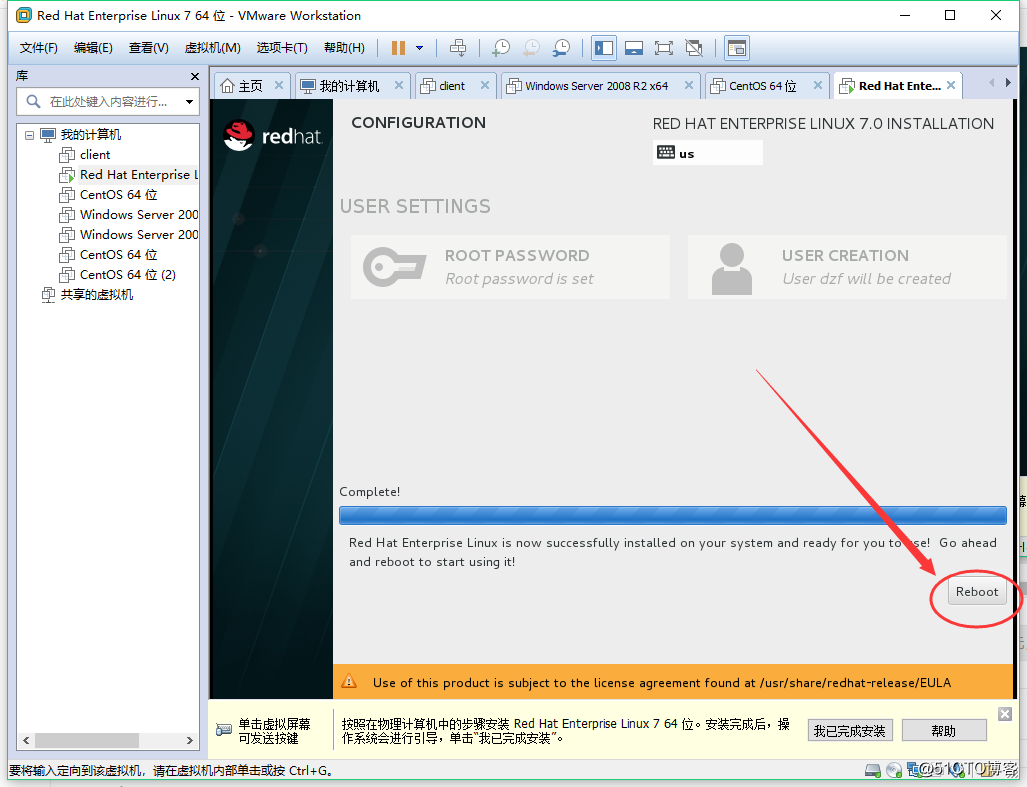Click the installation progress bar
1027x787 pixels.
coord(673,515)
